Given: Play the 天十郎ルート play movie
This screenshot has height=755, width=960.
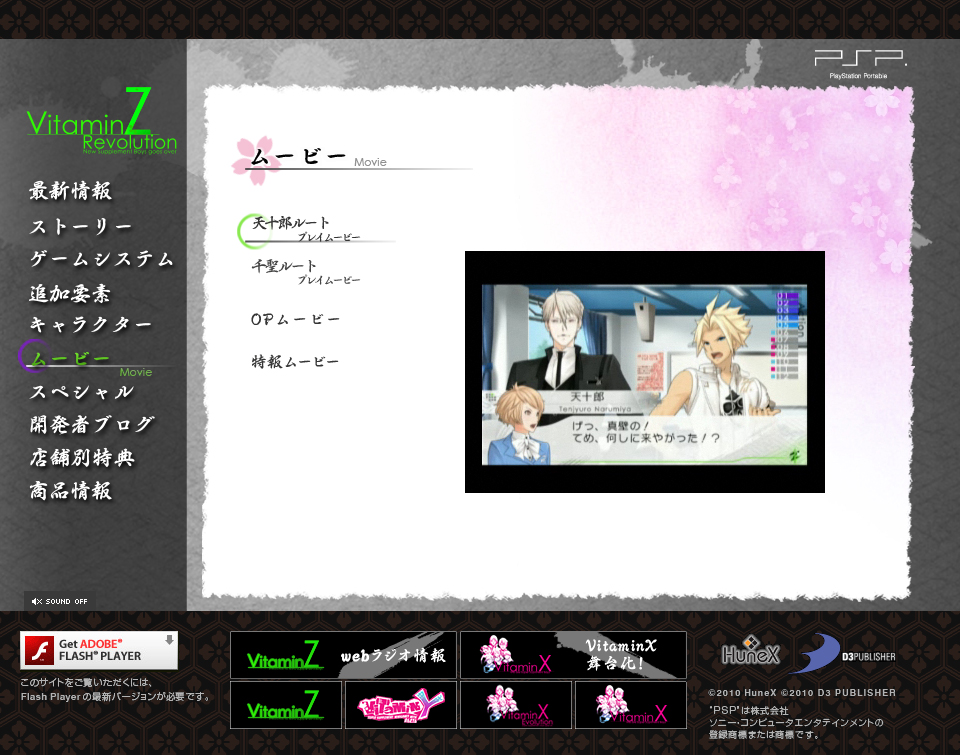Looking at the screenshot, I should (306, 228).
